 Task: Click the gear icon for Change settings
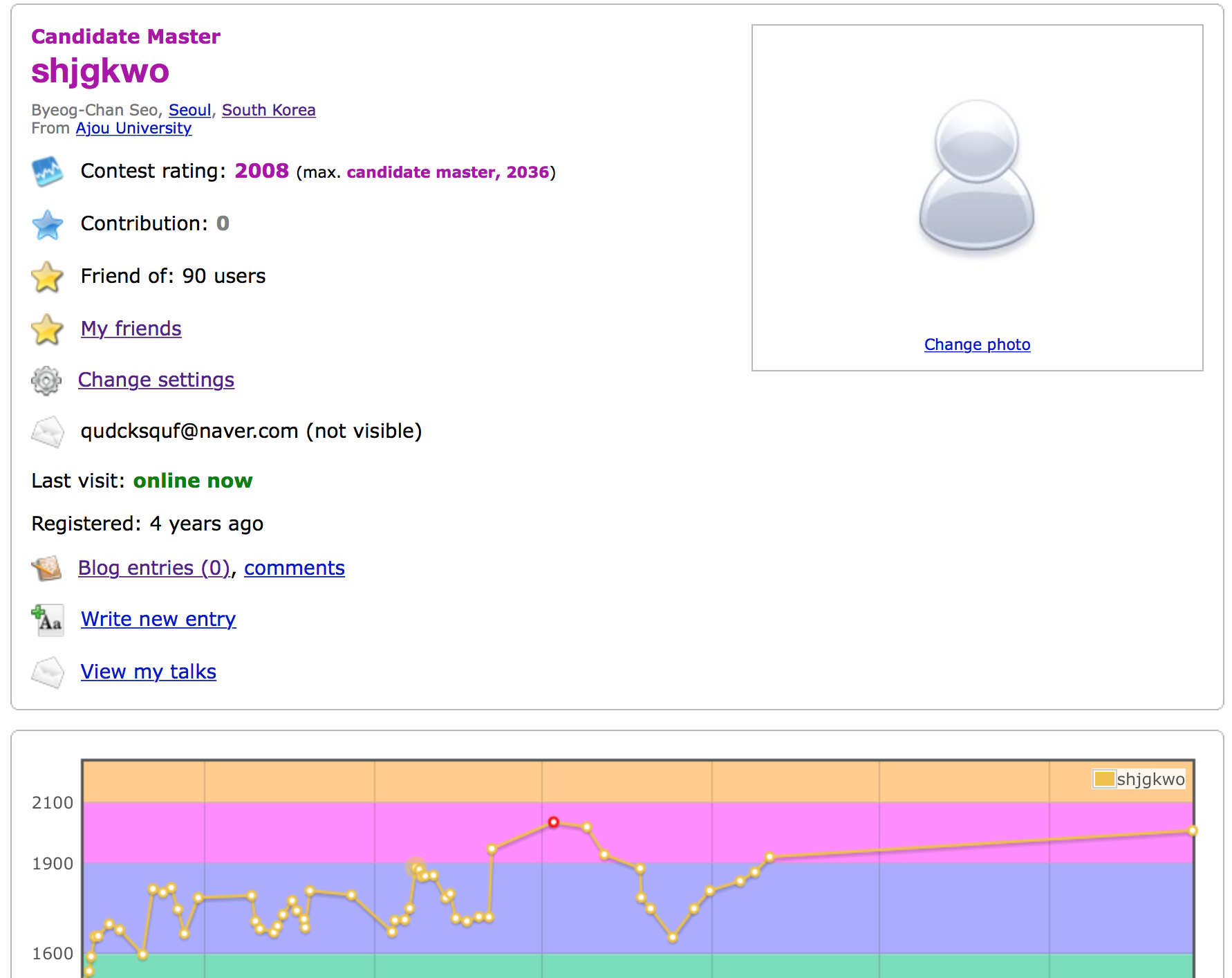46,381
